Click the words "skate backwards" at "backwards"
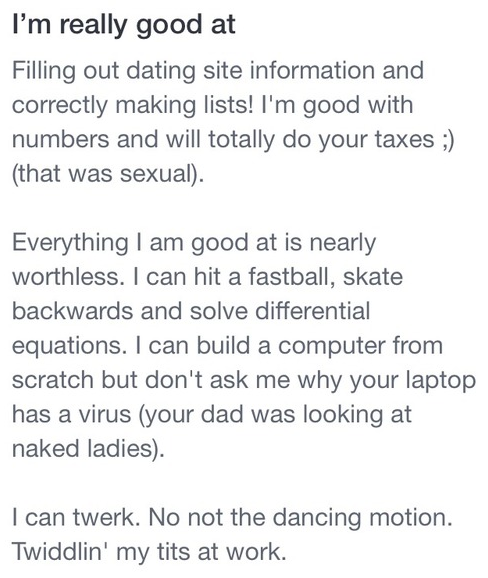The height and width of the screenshot is (578, 488). (72, 311)
